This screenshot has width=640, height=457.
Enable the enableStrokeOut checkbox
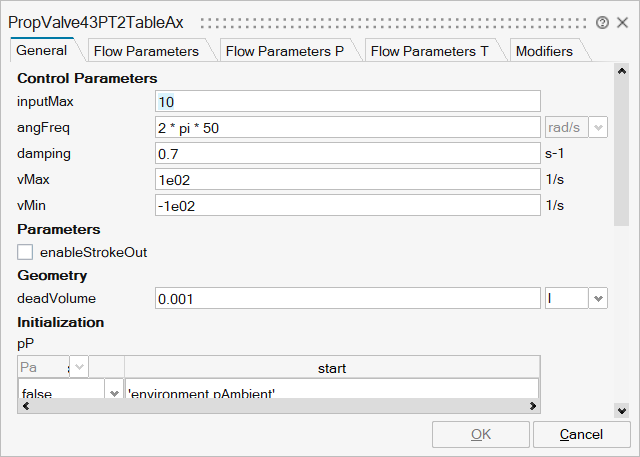point(26,252)
